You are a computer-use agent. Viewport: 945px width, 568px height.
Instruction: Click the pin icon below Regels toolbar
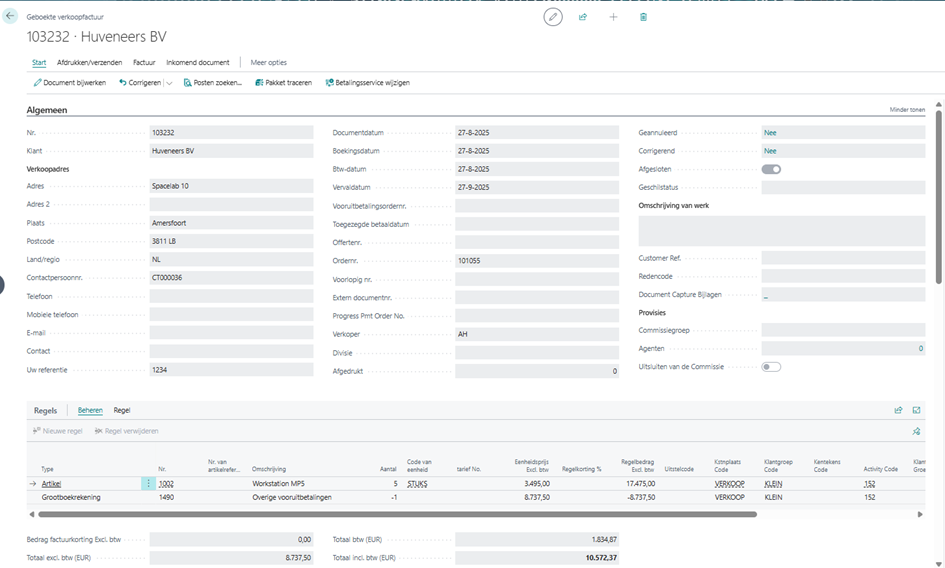point(916,431)
